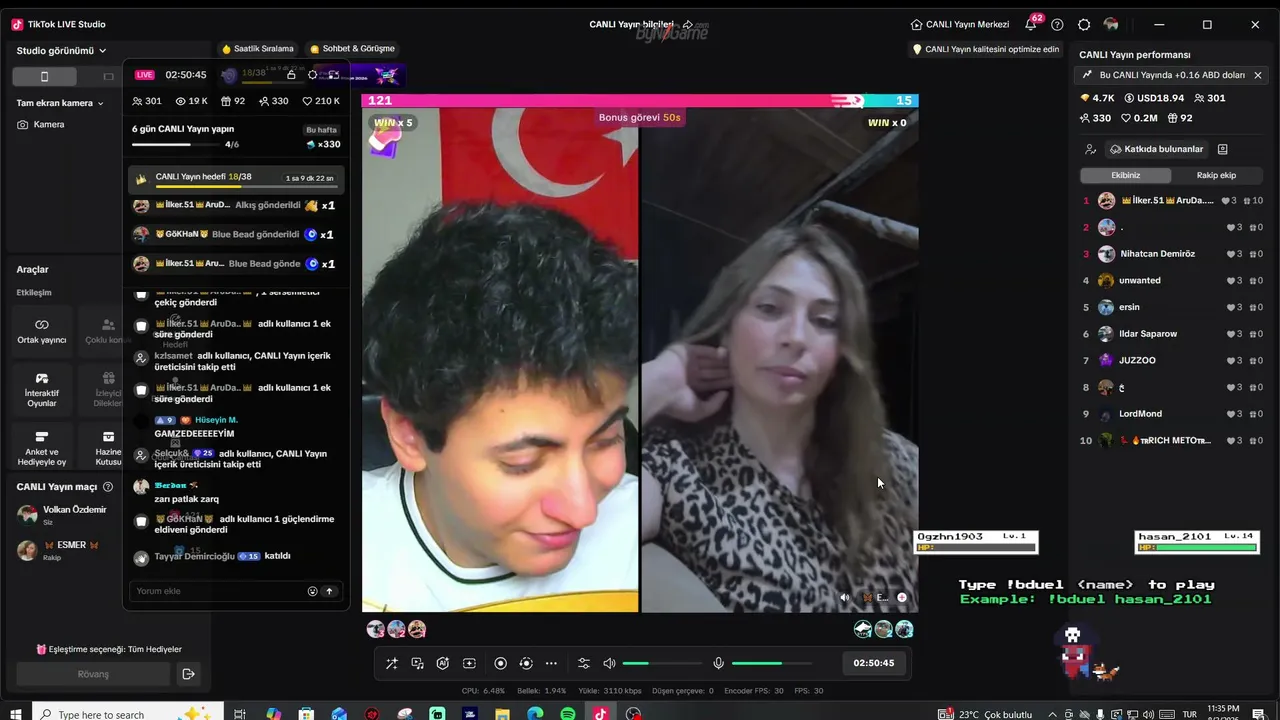The height and width of the screenshot is (720, 1280).
Task: Click the chat panel pop-out icon
Action: coord(334,75)
